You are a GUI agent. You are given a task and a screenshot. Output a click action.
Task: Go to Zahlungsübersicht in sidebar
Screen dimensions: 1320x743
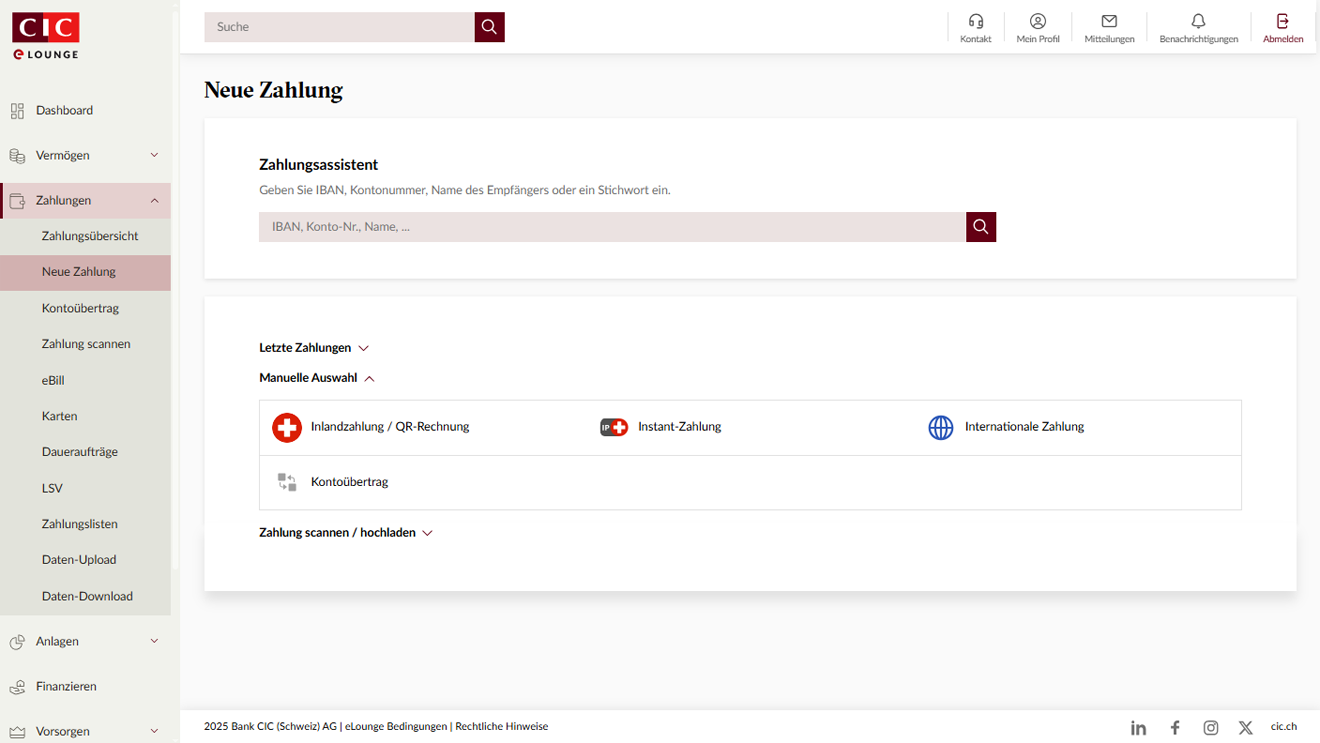pyautogui.click(x=90, y=236)
